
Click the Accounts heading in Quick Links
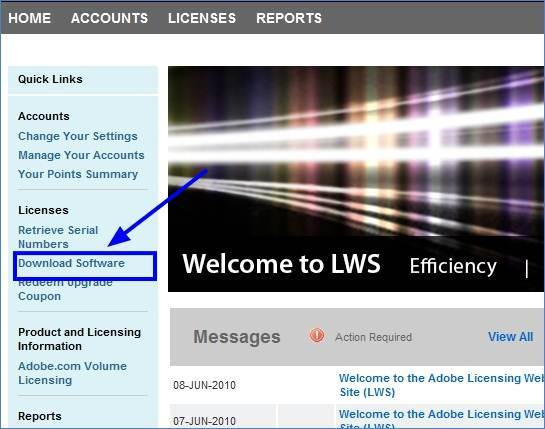44,116
